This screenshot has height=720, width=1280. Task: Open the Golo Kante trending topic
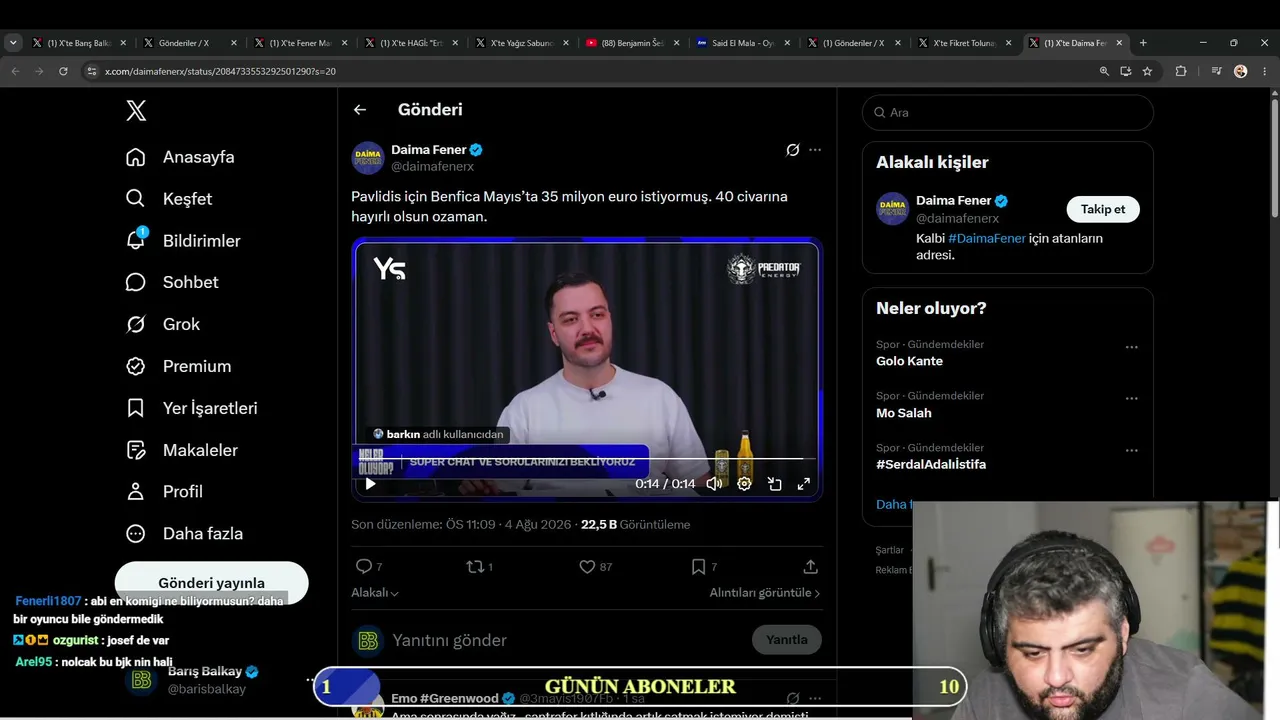[x=909, y=361]
